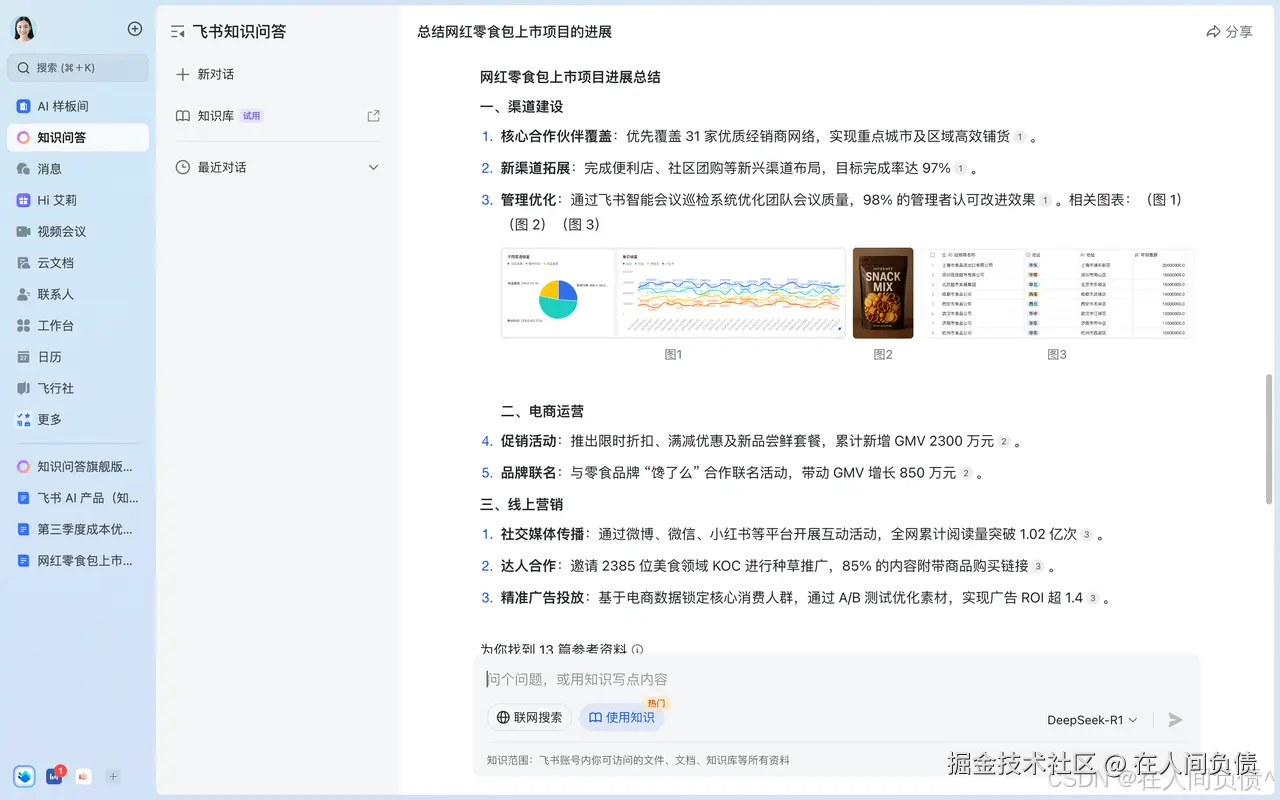The image size is (1280, 800).
Task: Open the DeepSeek-R1 model dropdown
Action: pos(1092,719)
